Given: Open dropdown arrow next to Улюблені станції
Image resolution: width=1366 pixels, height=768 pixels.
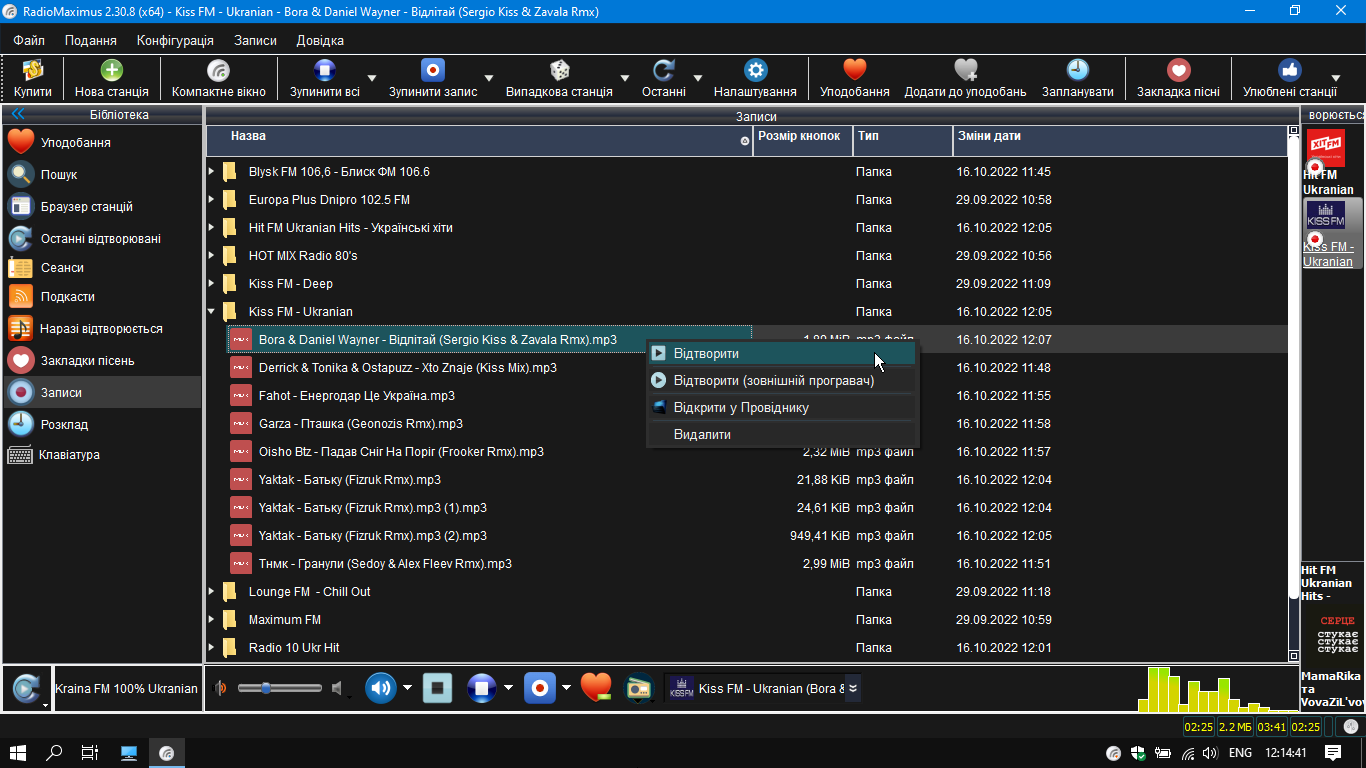Looking at the screenshot, I should click(1335, 77).
